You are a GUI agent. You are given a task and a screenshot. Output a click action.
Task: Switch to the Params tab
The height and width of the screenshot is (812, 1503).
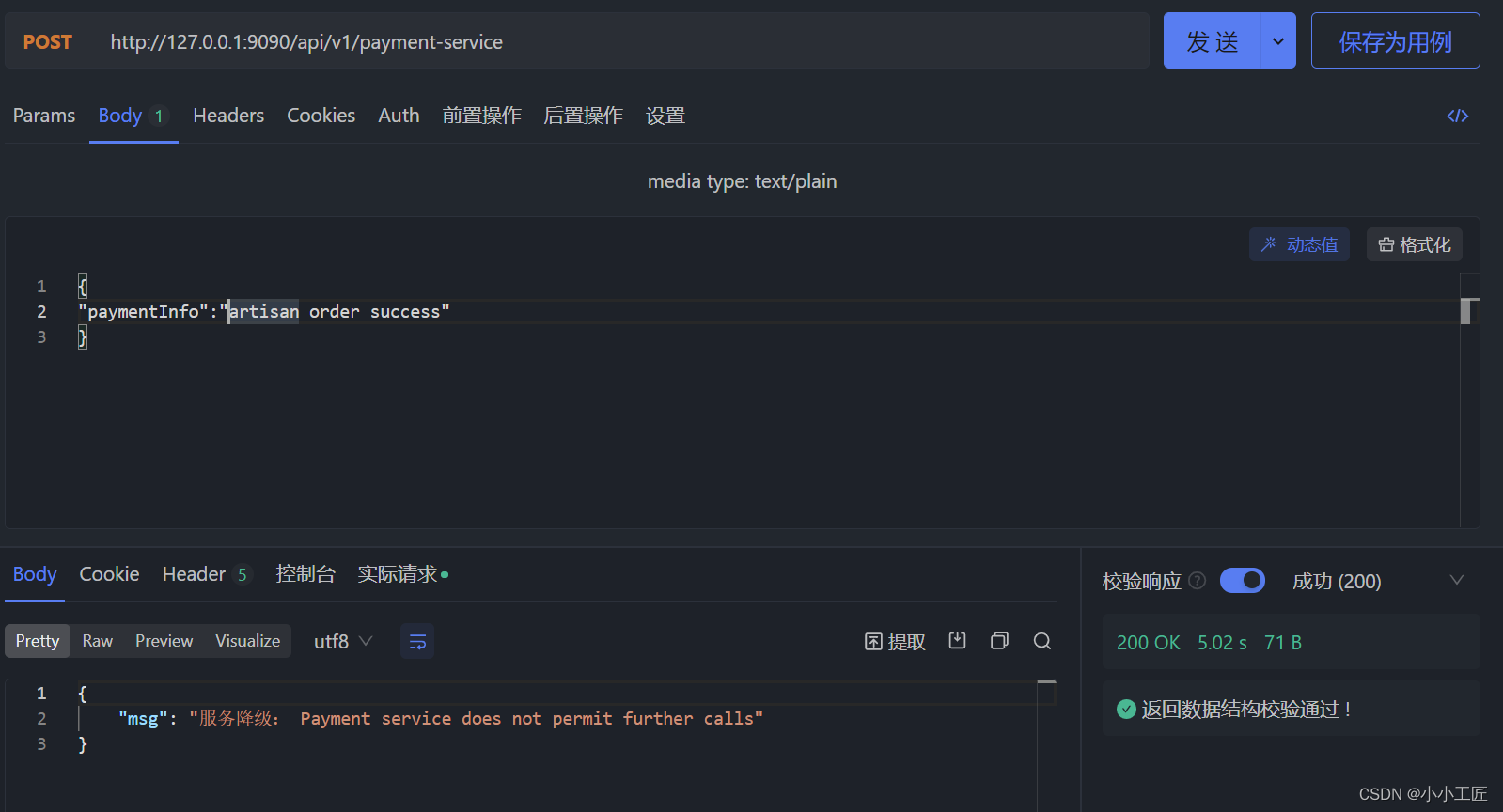point(44,116)
